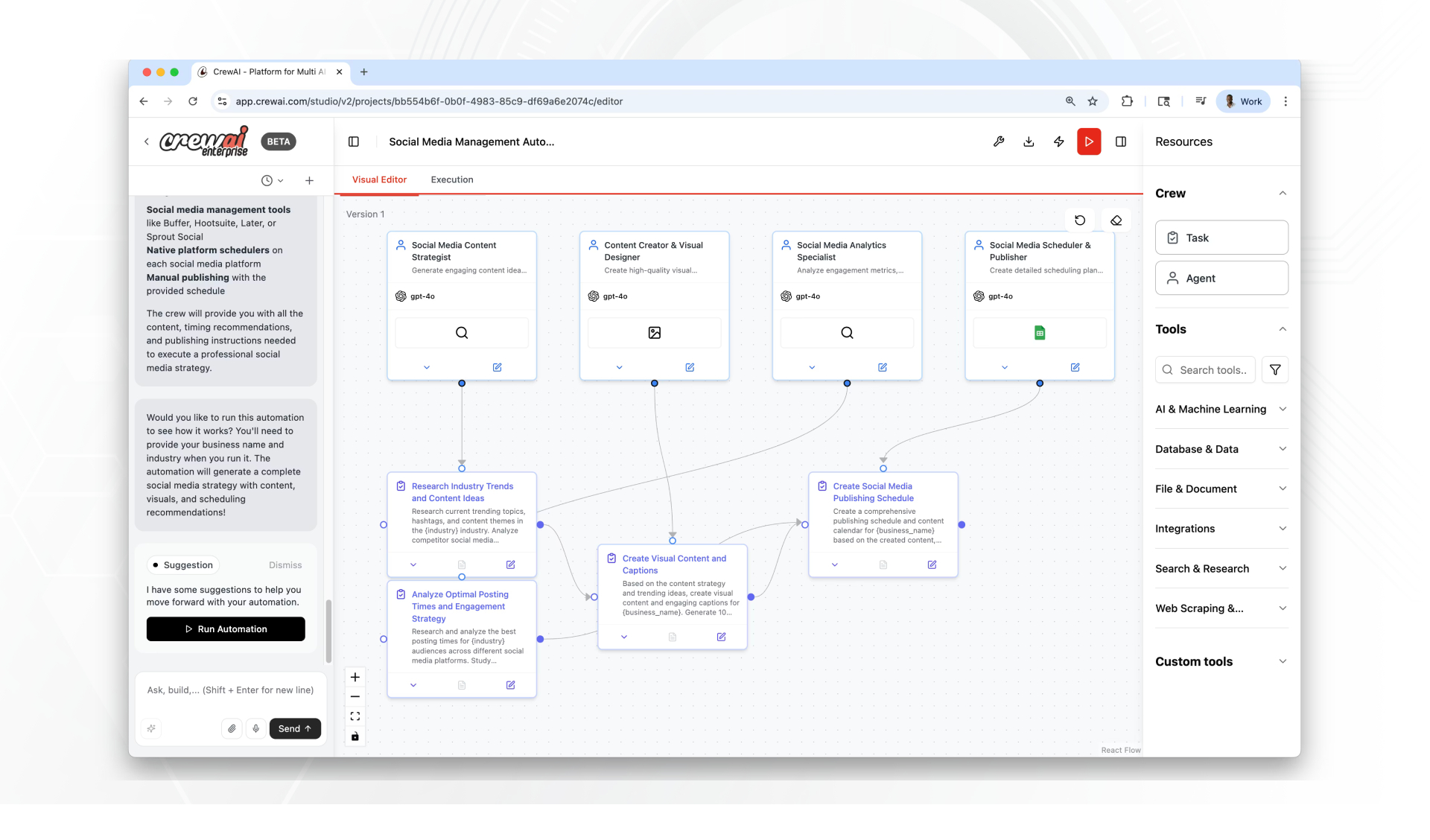Start voice input with the microphone icon

tap(255, 728)
